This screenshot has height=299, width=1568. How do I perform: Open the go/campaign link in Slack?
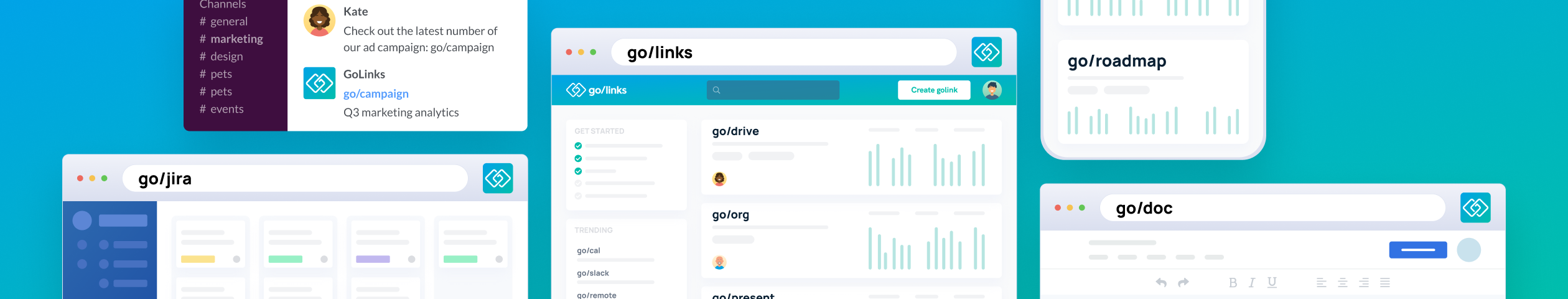click(x=376, y=94)
